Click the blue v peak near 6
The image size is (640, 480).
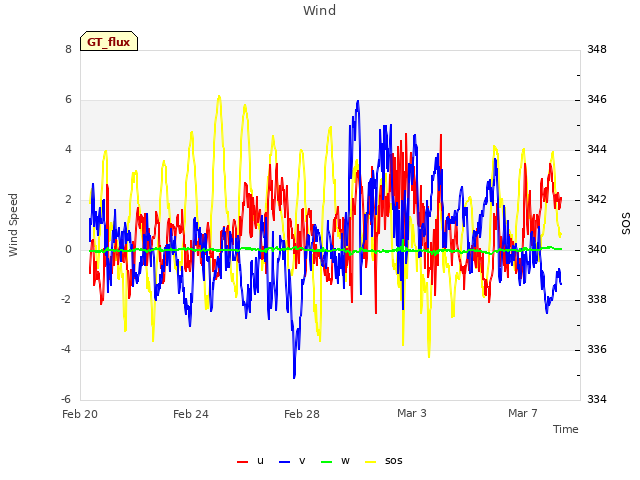click(358, 102)
